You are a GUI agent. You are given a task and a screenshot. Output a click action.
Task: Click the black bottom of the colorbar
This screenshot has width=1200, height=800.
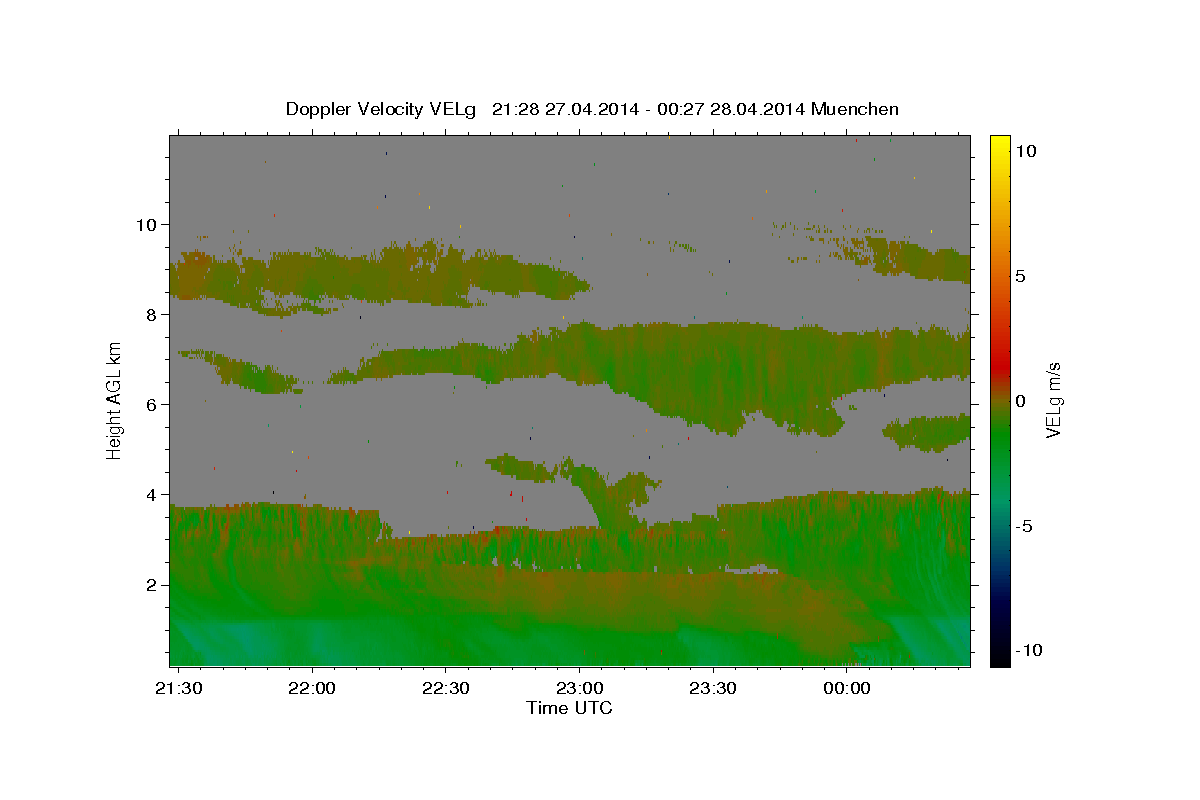pos(1000,656)
